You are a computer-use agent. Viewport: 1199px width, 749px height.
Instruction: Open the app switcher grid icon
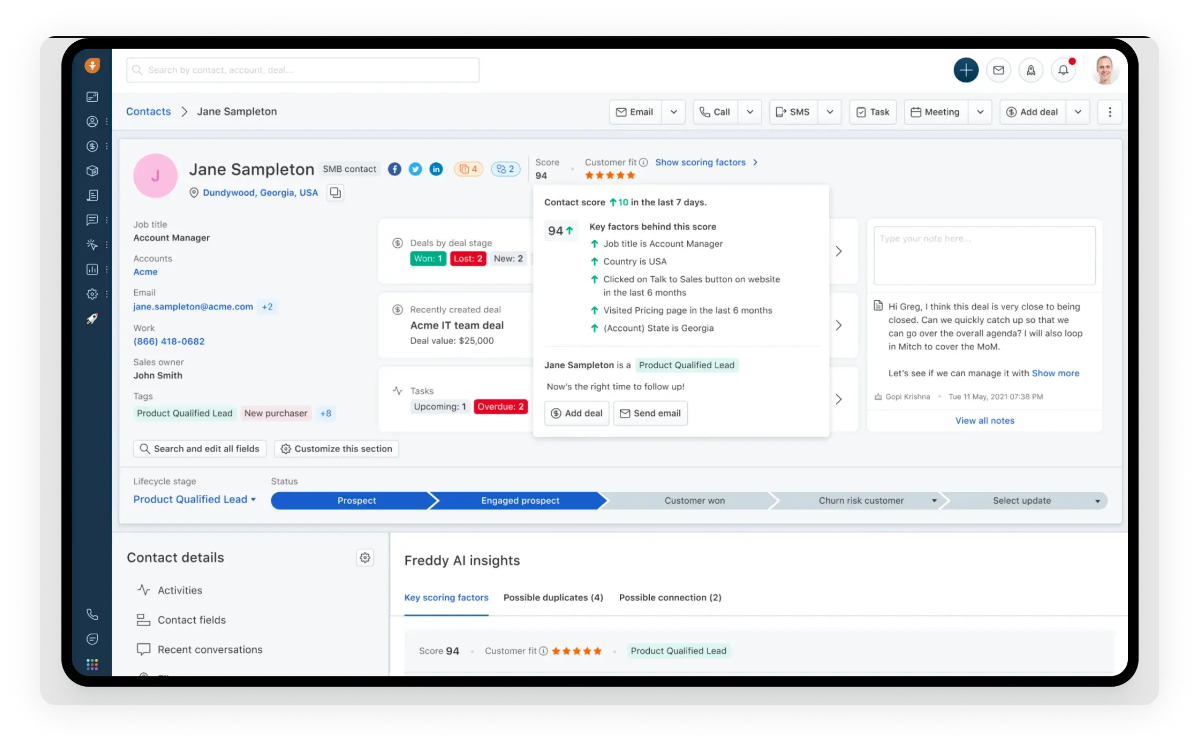pos(93,664)
